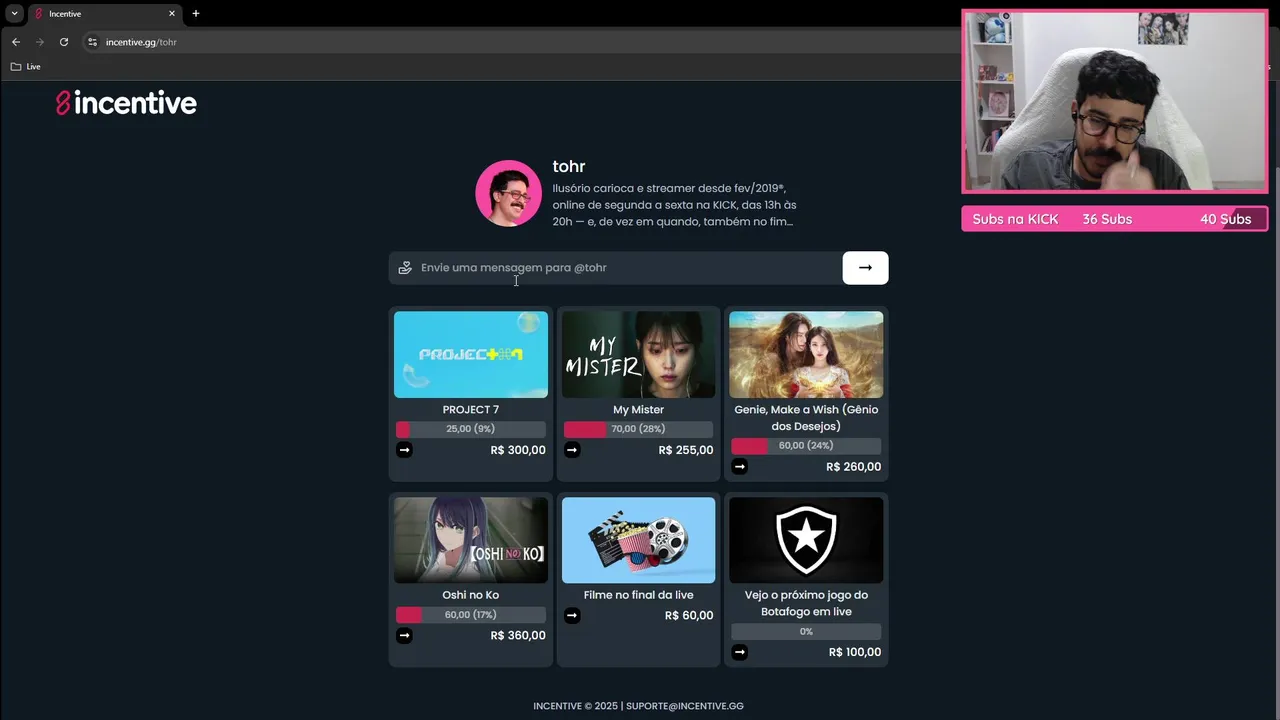Open the Live bookmarks folder
Image resolution: width=1280 pixels, height=720 pixels.
point(26,67)
